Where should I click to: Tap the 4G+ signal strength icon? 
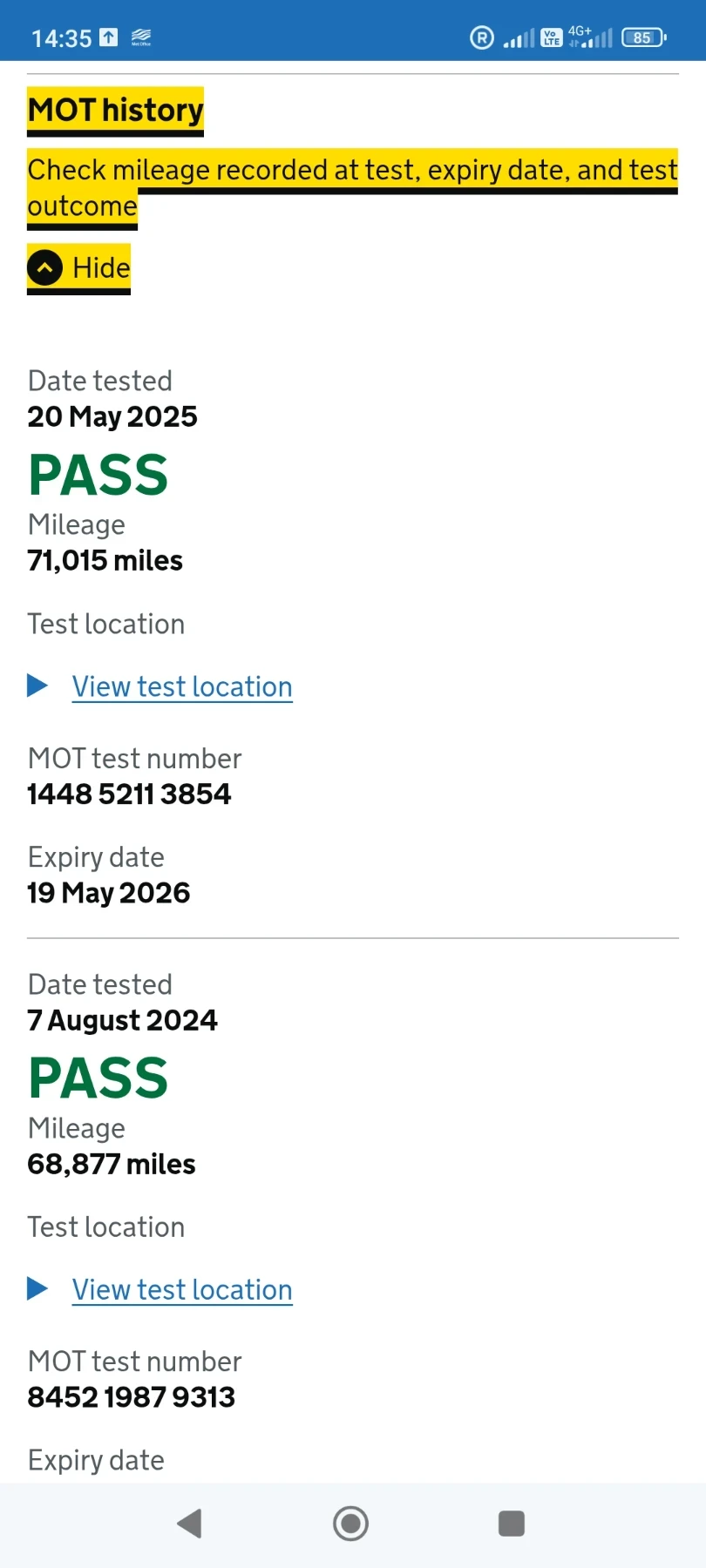point(591,37)
